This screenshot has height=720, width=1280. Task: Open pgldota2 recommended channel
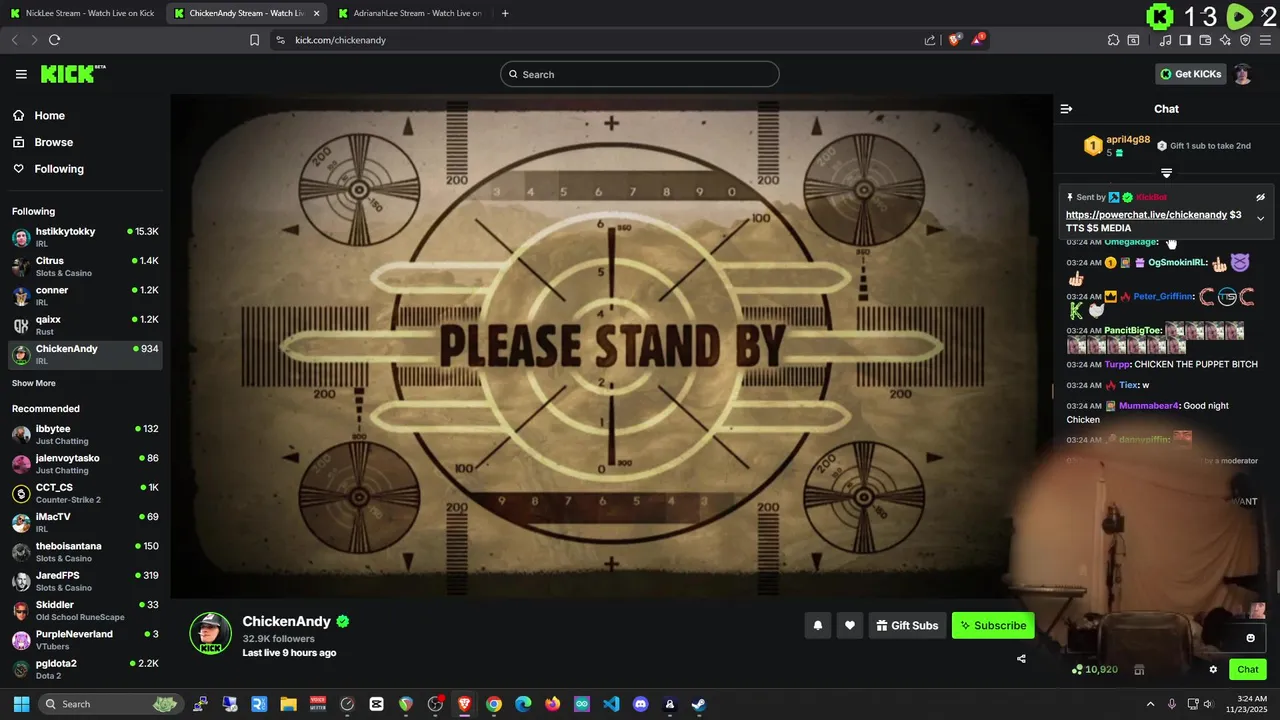click(x=85, y=669)
